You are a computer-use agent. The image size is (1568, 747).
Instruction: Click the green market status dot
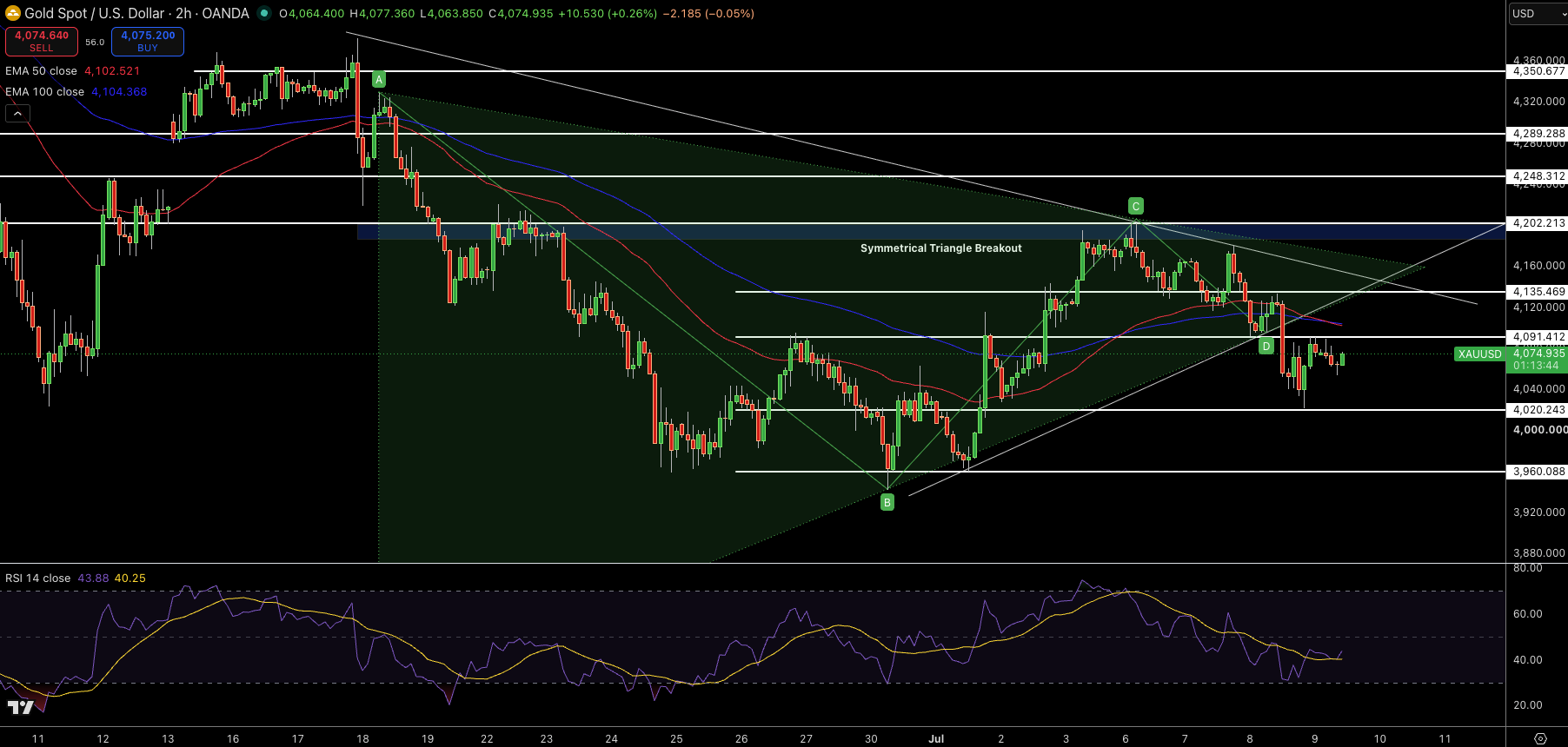click(x=263, y=13)
